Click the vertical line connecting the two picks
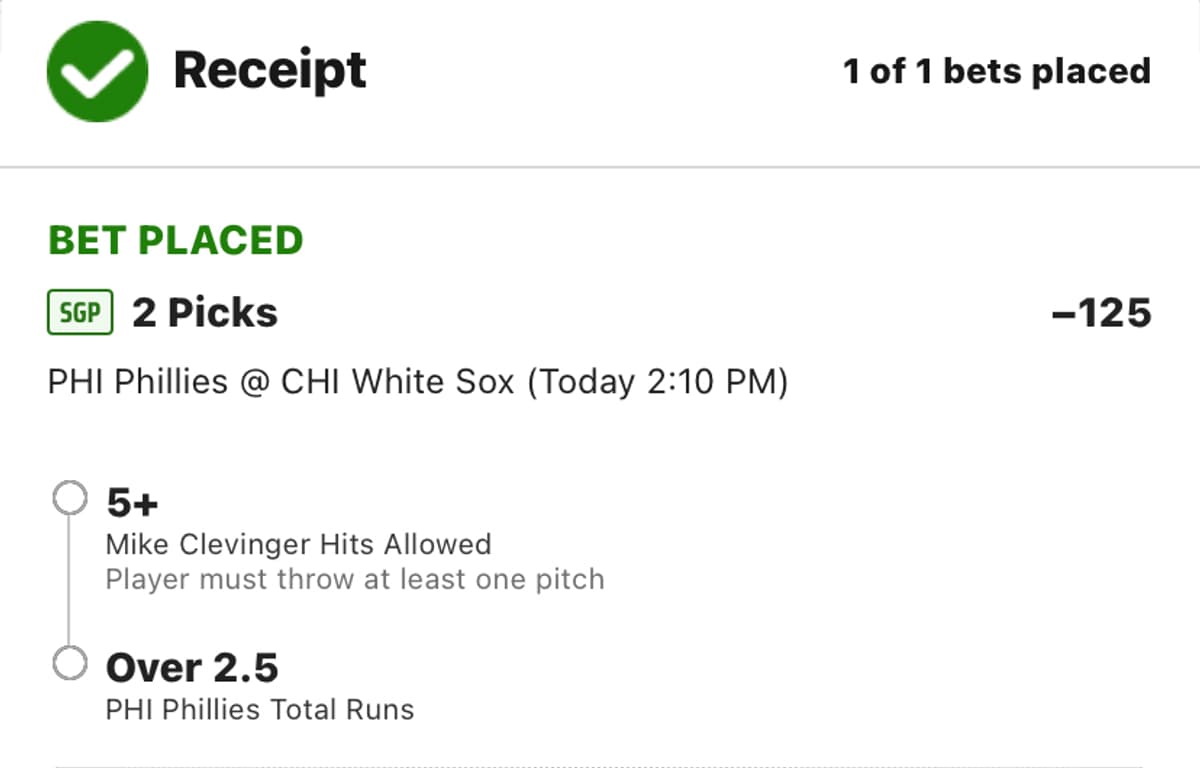This screenshot has height=768, width=1200. 69,581
